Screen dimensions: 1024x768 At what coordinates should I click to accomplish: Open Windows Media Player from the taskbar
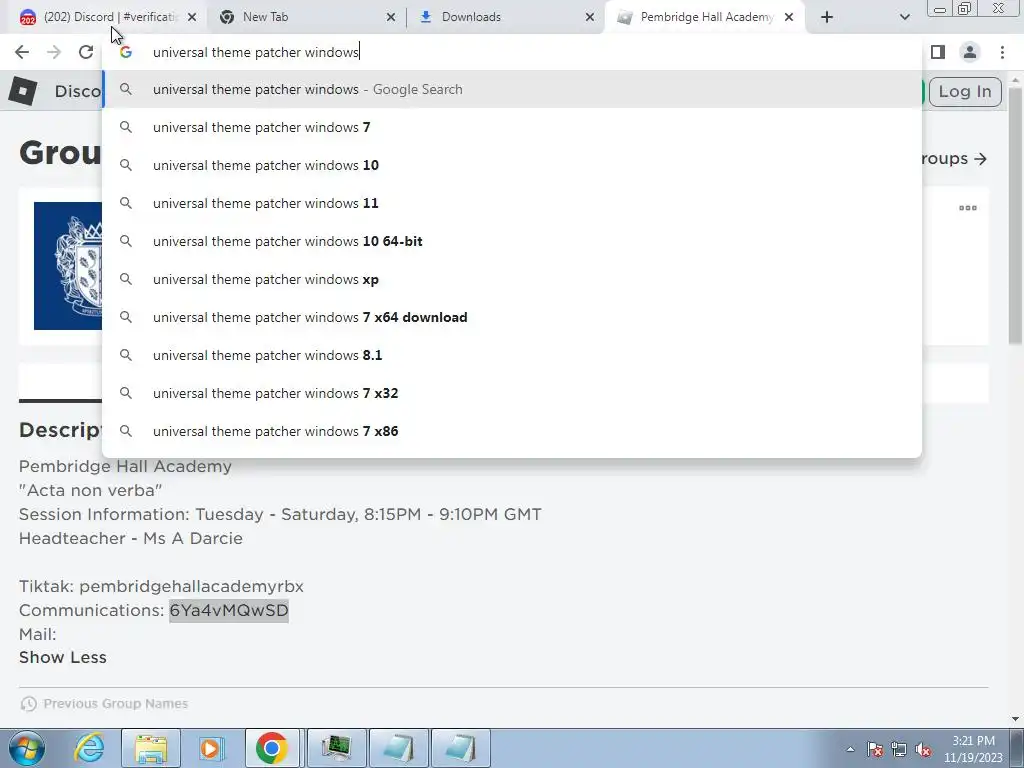pyautogui.click(x=211, y=748)
